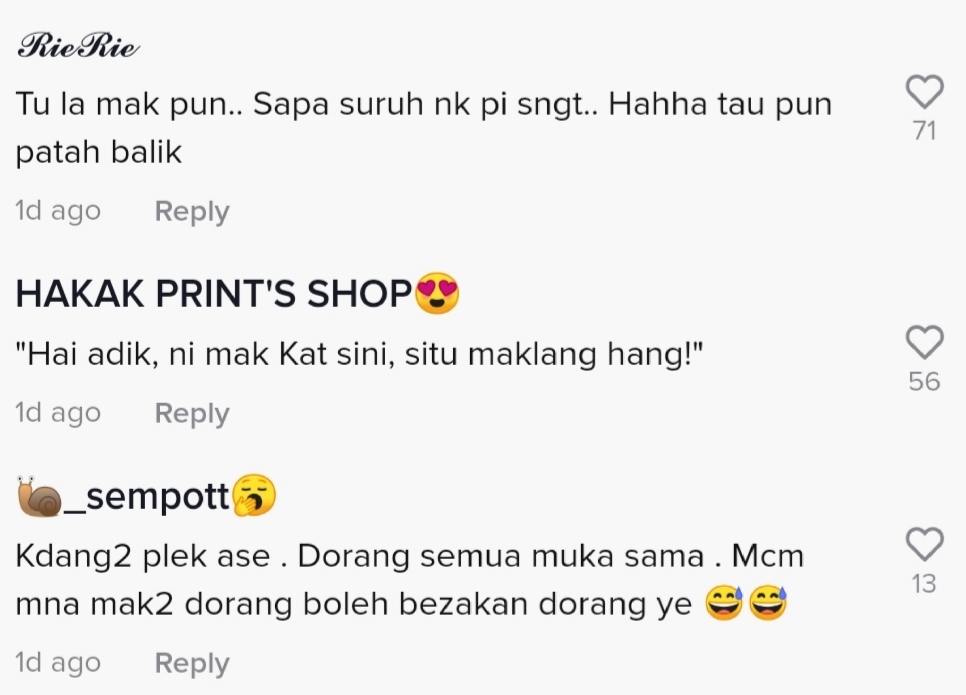This screenshot has height=695, width=966.
Task: Like the _sempott comment using heart
Action: point(925,544)
